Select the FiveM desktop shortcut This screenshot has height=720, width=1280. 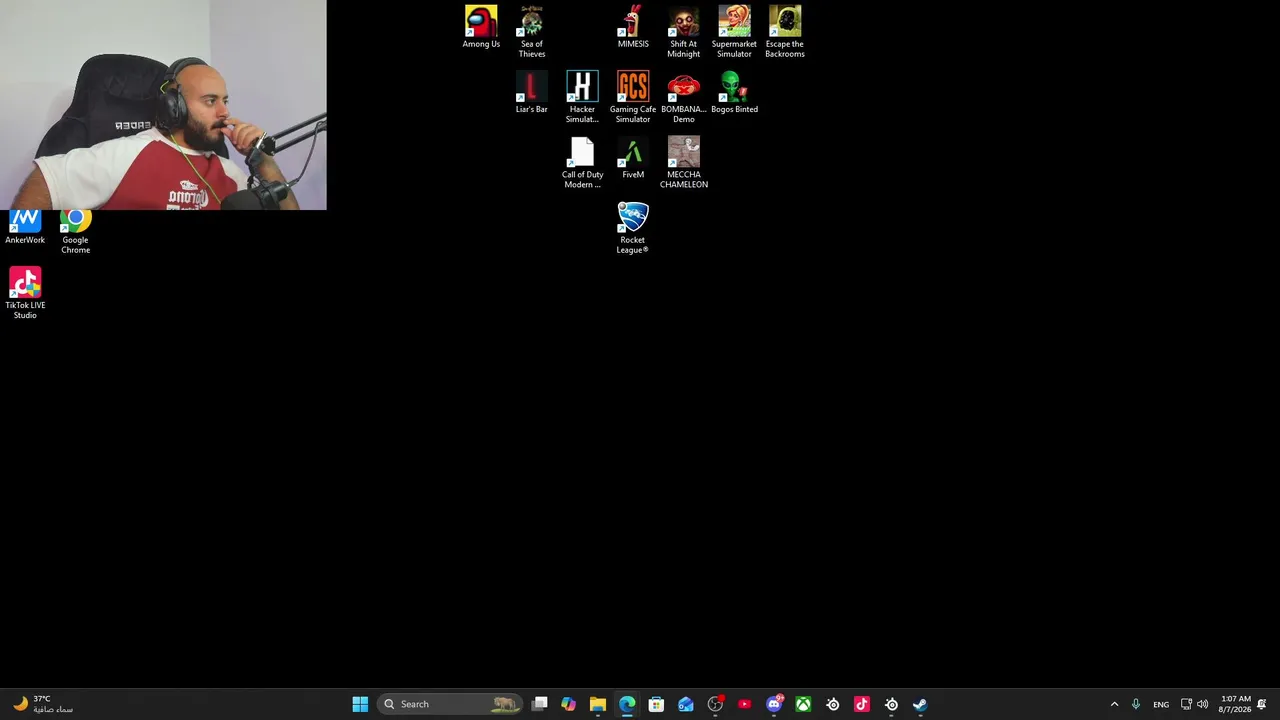pos(633,158)
